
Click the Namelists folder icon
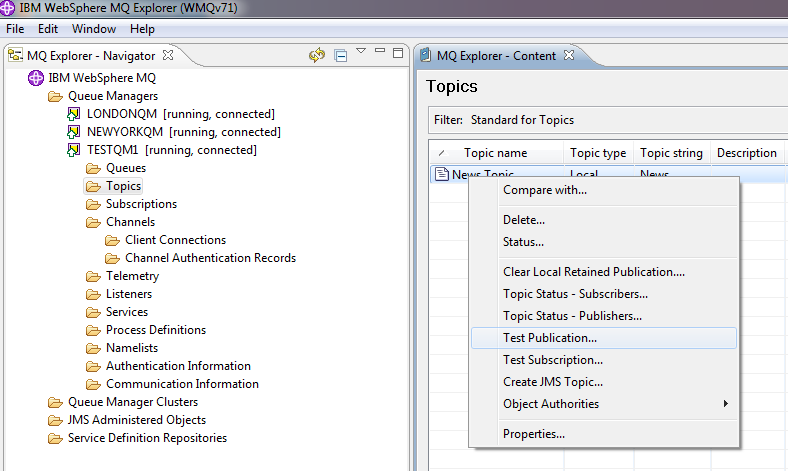pos(93,348)
